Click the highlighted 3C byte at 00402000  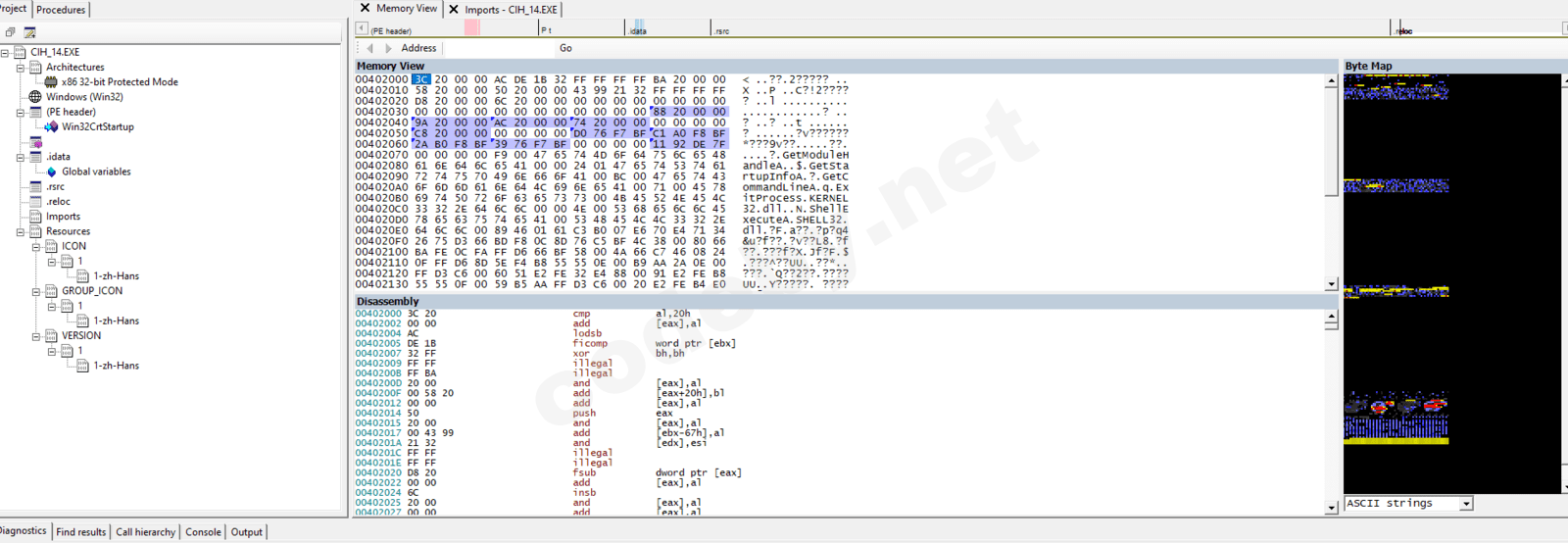click(x=420, y=79)
